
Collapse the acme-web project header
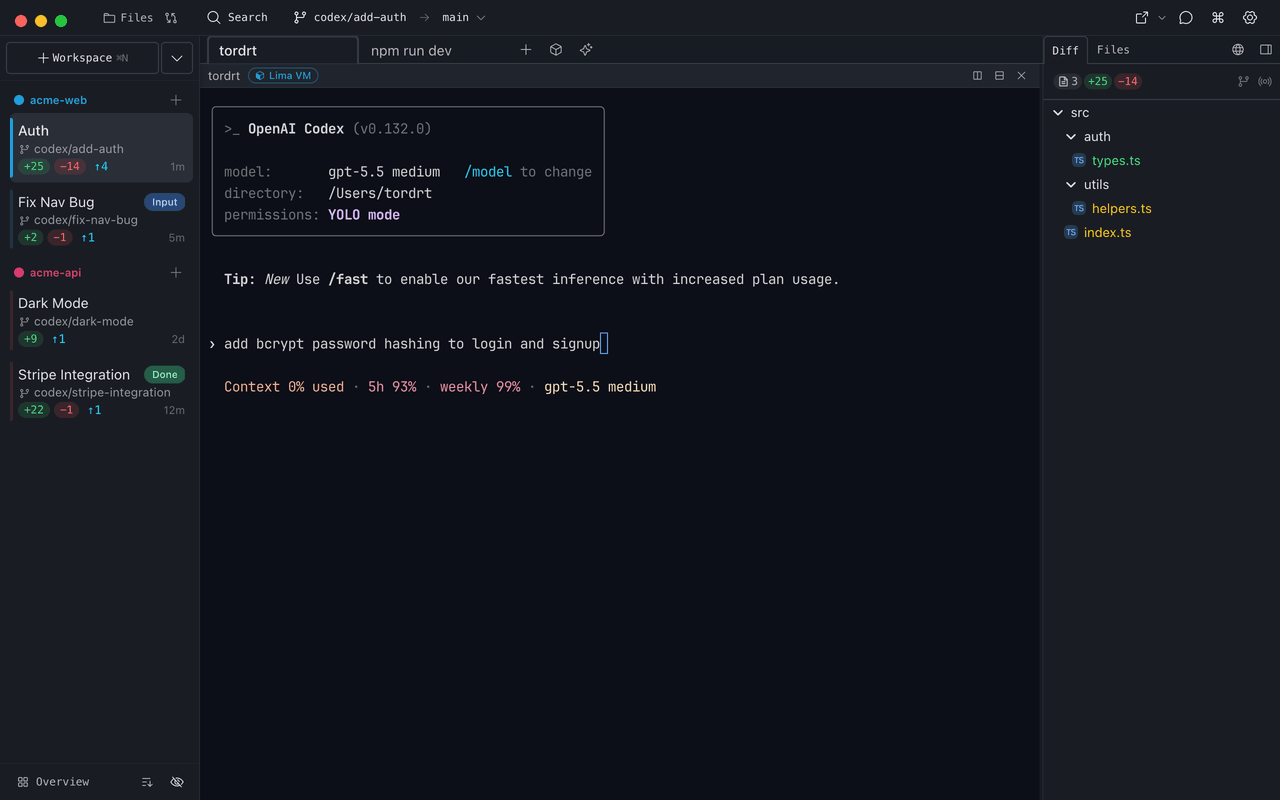(58, 100)
